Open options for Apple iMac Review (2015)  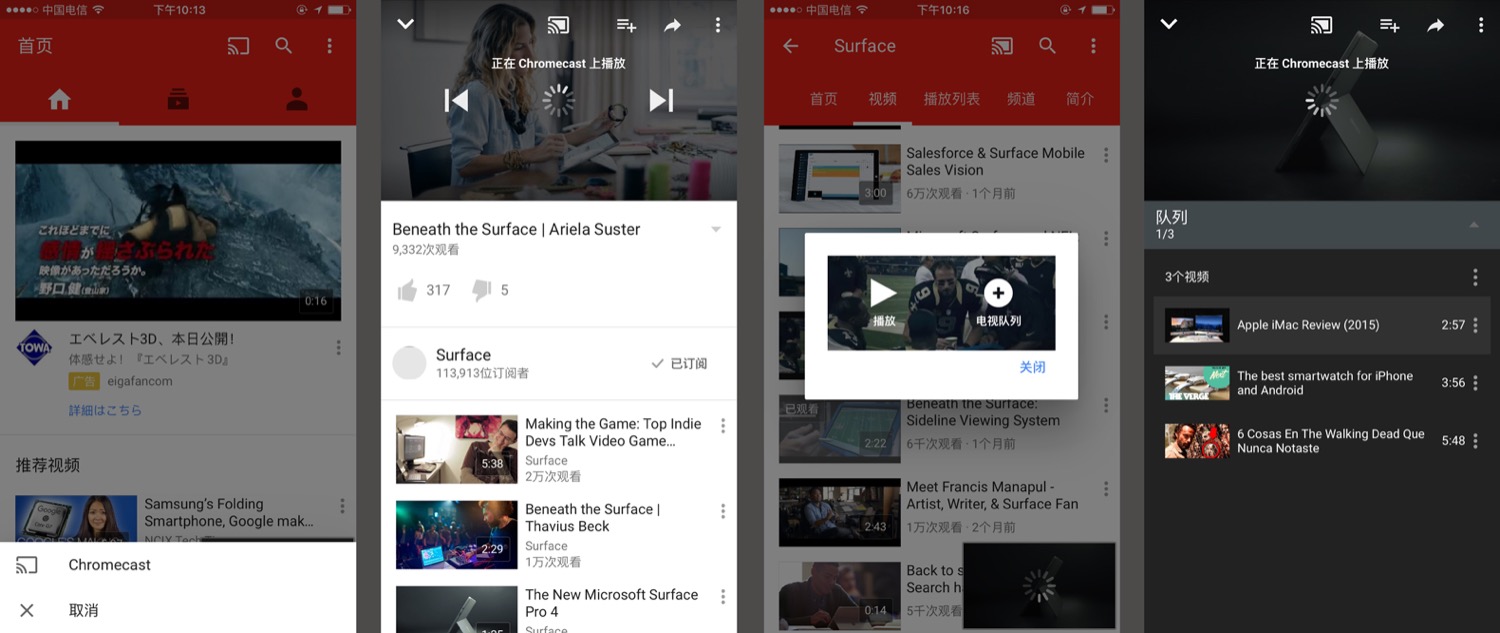1476,325
